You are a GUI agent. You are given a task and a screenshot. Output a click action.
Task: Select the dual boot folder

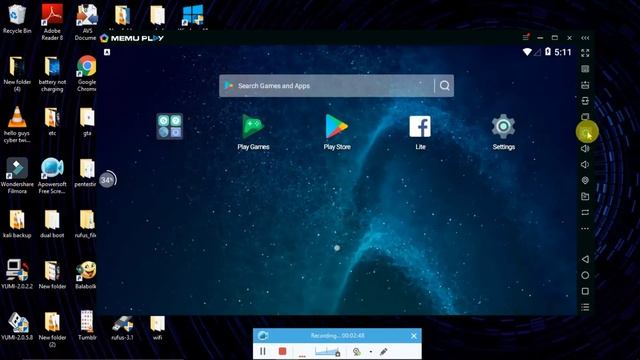52,224
